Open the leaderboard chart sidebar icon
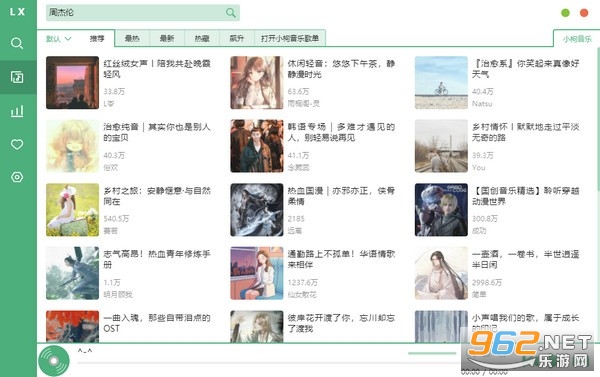The height and width of the screenshot is (377, 600). (x=17, y=111)
